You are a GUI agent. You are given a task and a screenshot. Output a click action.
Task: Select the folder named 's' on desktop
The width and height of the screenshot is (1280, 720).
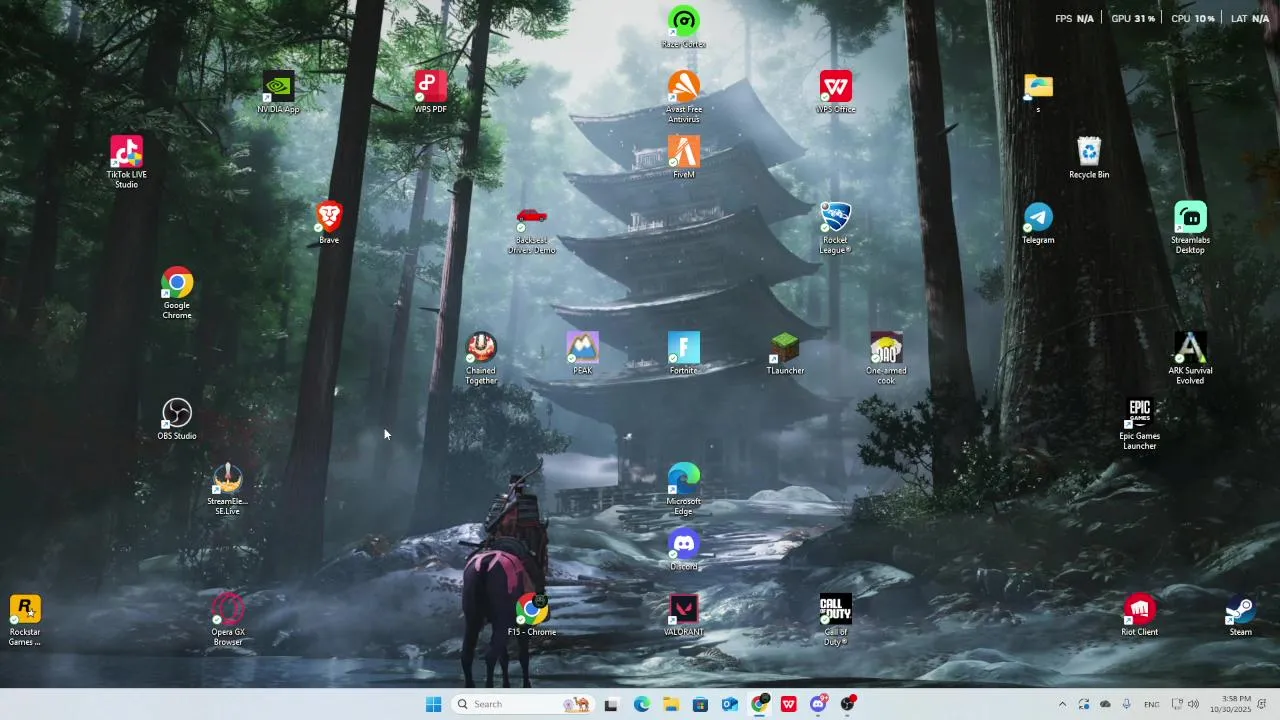[x=1038, y=92]
